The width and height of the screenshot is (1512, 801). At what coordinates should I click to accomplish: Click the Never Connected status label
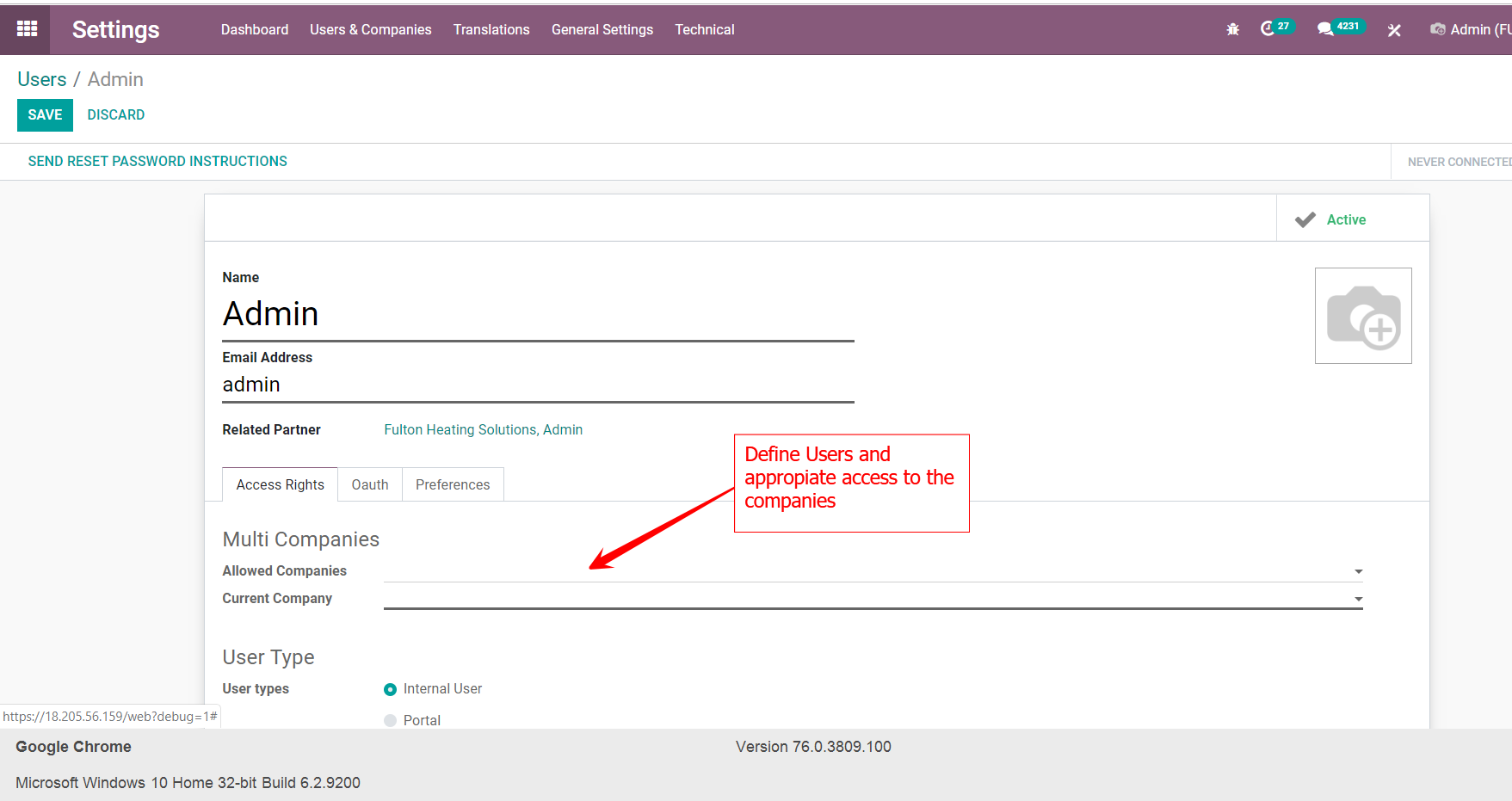(1460, 162)
